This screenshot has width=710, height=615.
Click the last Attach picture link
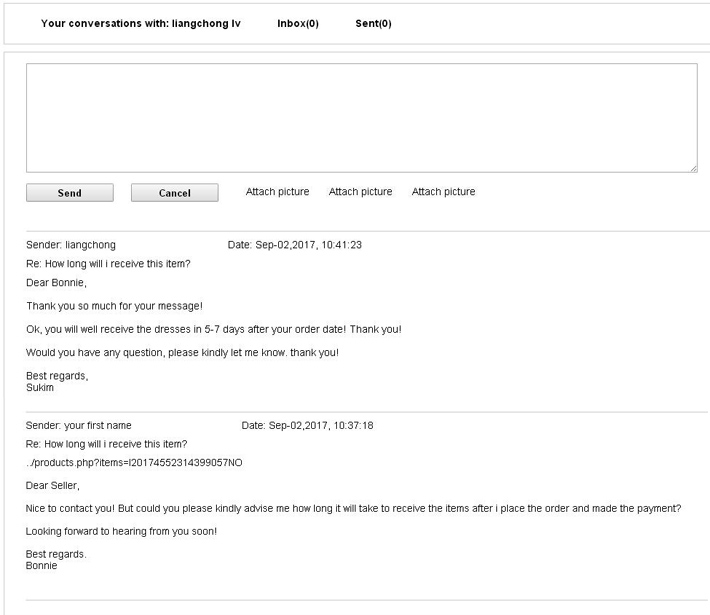[x=443, y=192]
